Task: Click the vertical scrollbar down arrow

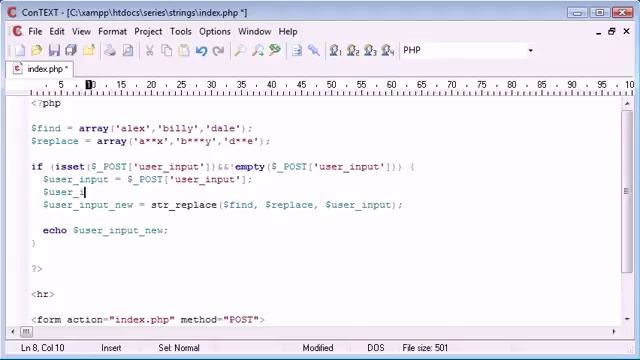Action: [x=627, y=319]
